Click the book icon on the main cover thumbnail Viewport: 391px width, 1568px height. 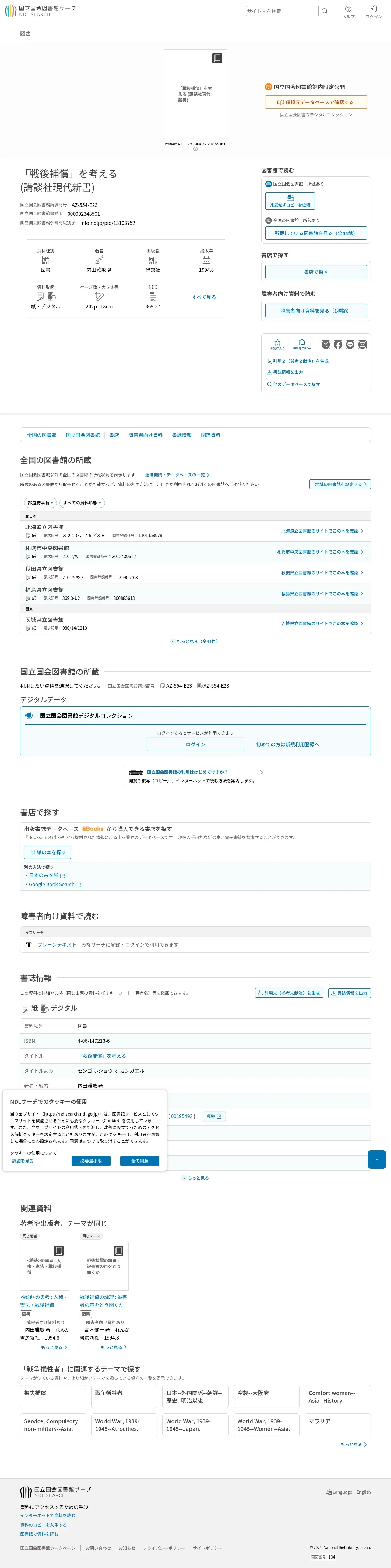point(217,58)
